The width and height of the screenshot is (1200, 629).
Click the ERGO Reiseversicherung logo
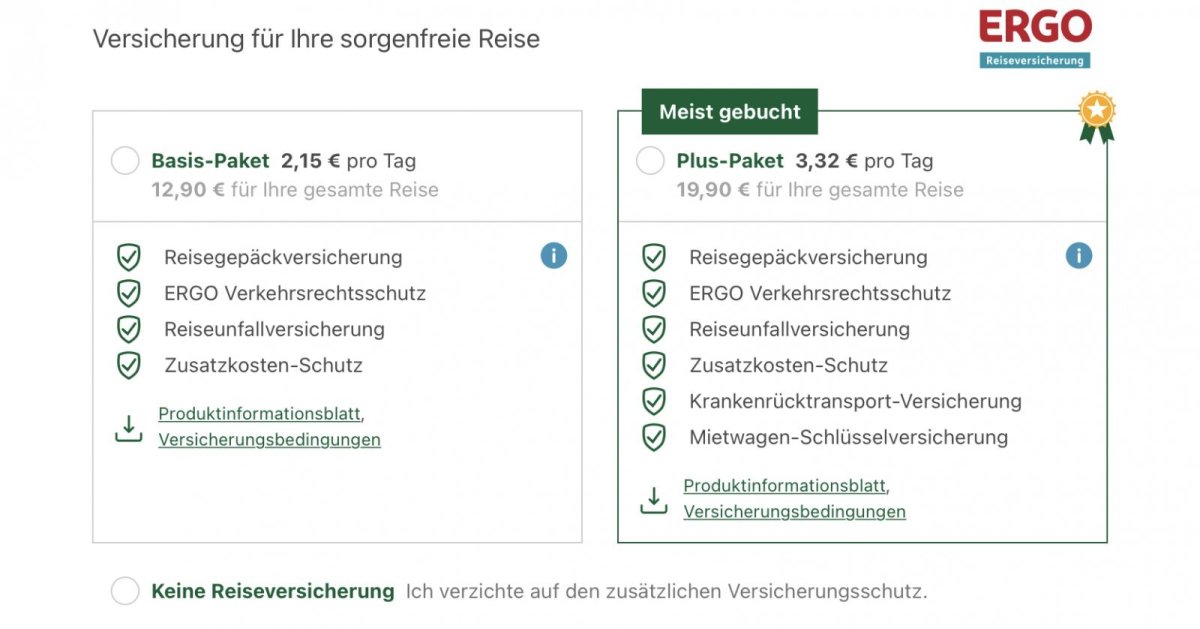pyautogui.click(x=1035, y=38)
